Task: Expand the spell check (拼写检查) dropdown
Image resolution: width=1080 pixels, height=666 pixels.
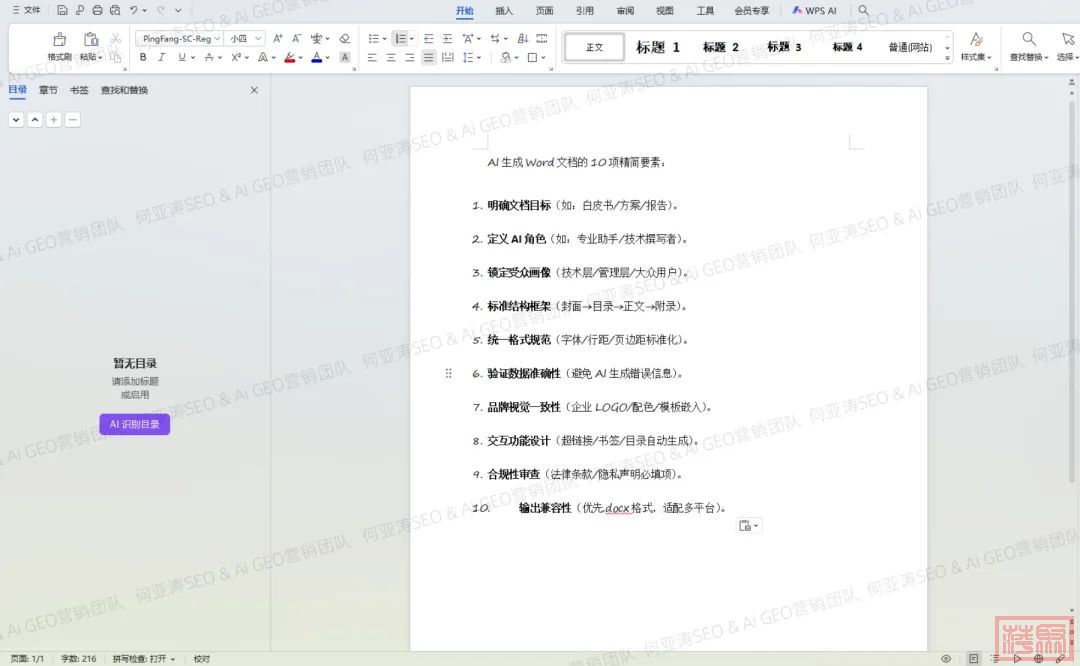Action: pyautogui.click(x=172, y=659)
